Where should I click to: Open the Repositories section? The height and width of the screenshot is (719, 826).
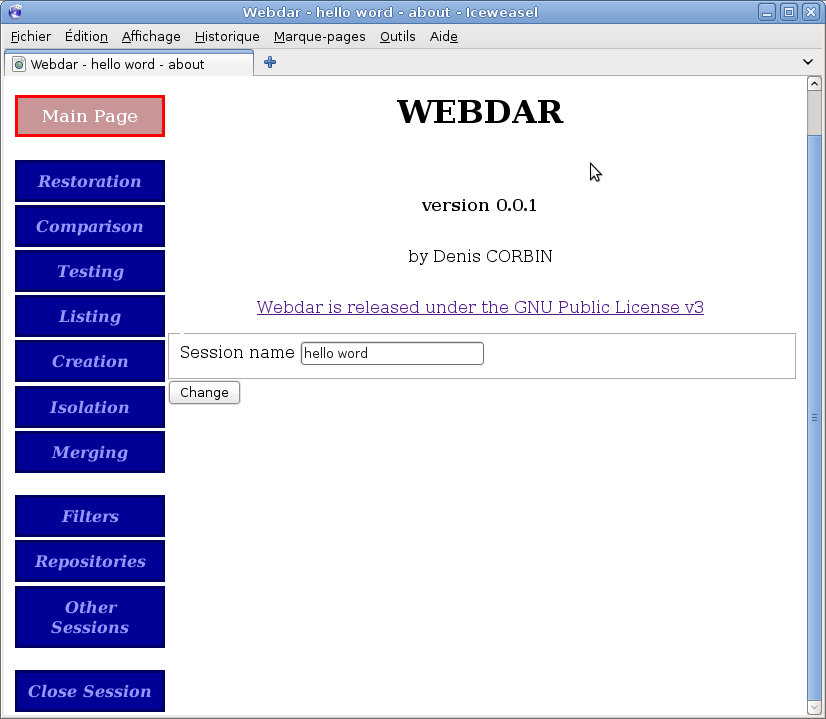[x=89, y=561]
